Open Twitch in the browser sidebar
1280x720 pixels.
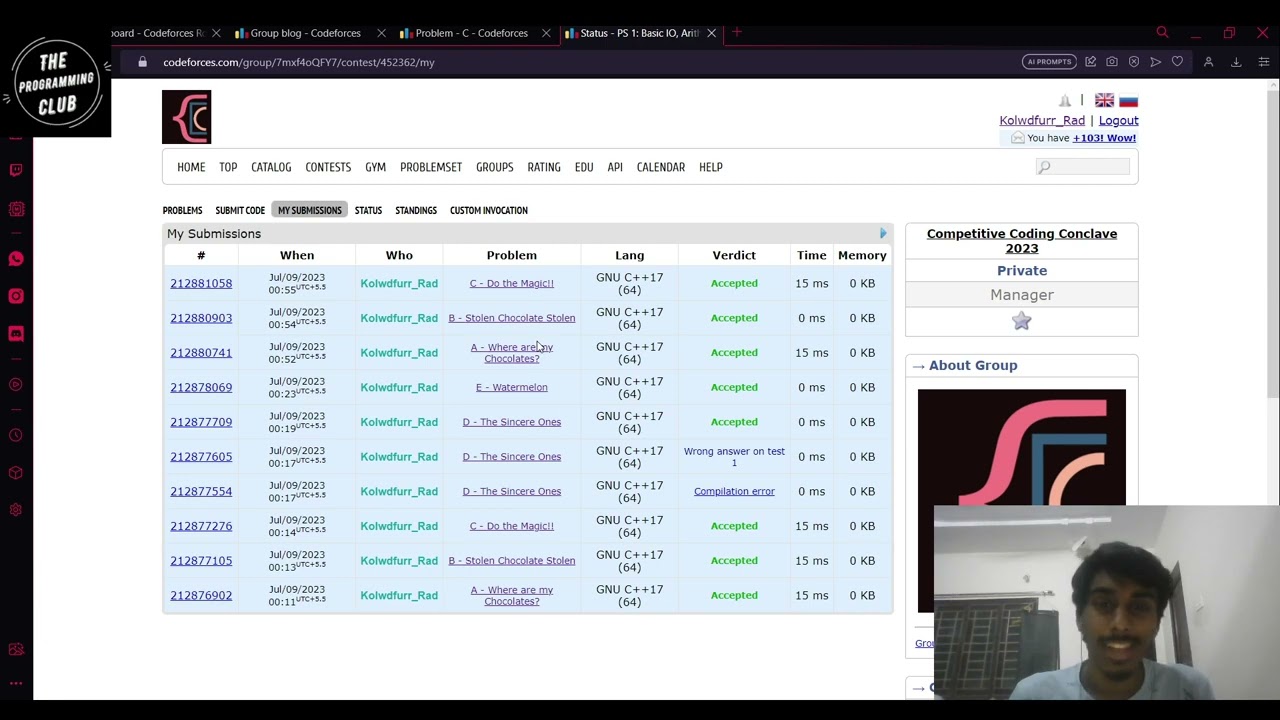(x=16, y=170)
